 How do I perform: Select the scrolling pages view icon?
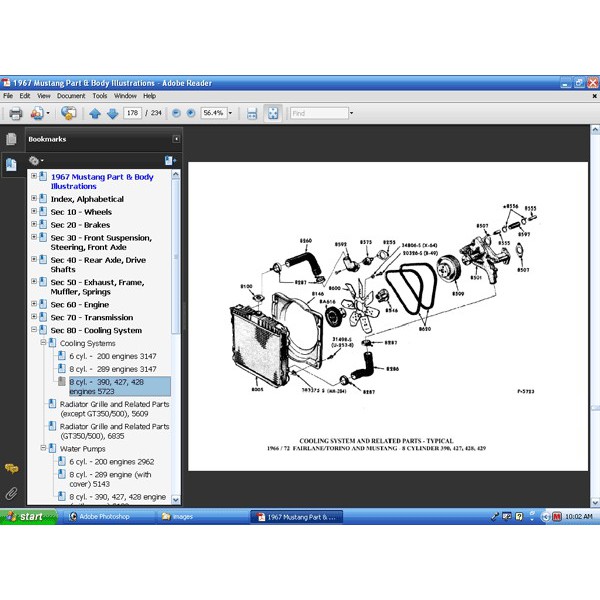[x=252, y=114]
